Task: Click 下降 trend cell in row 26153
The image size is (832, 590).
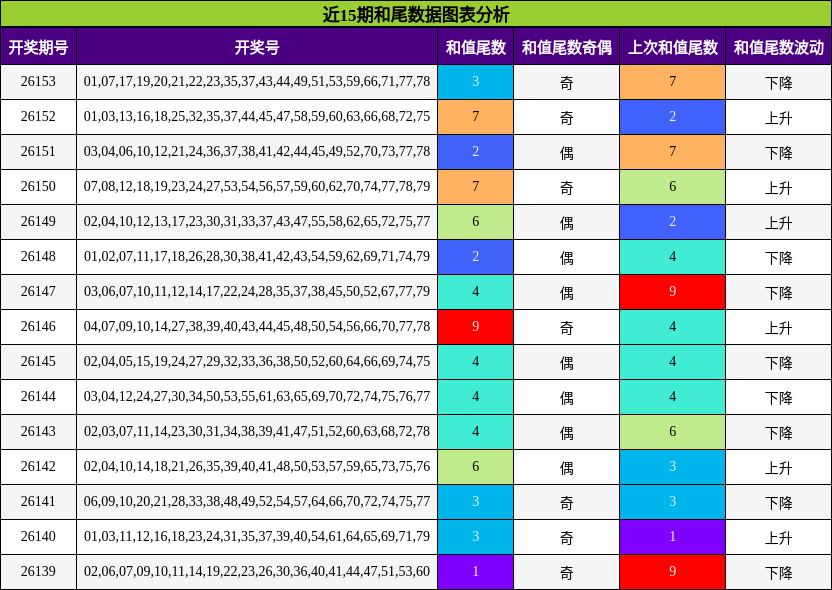Action: coord(778,82)
